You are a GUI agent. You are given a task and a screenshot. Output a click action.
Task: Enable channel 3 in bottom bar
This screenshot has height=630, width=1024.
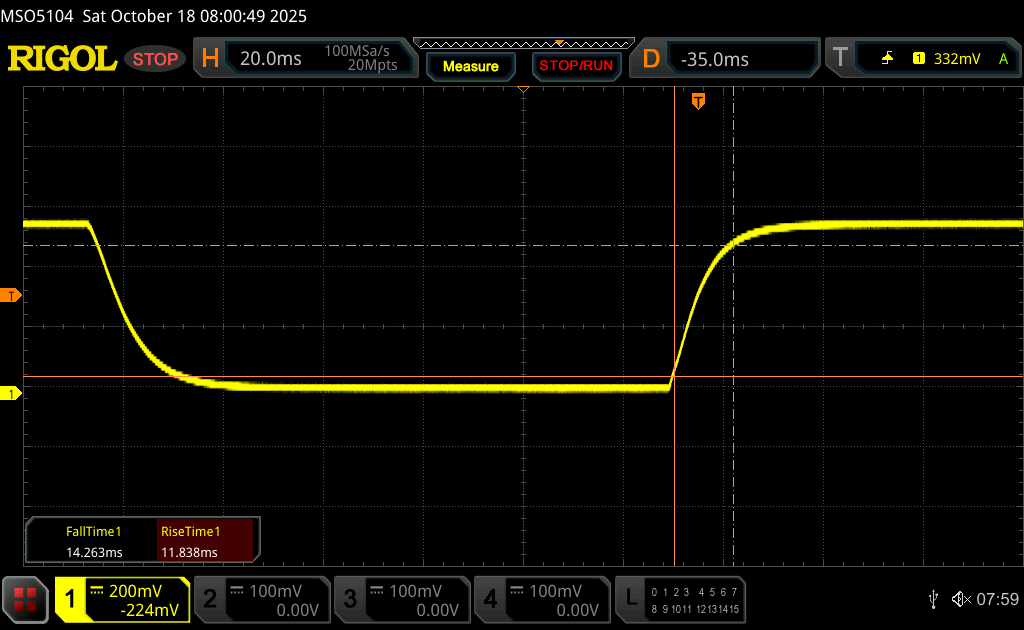401,599
